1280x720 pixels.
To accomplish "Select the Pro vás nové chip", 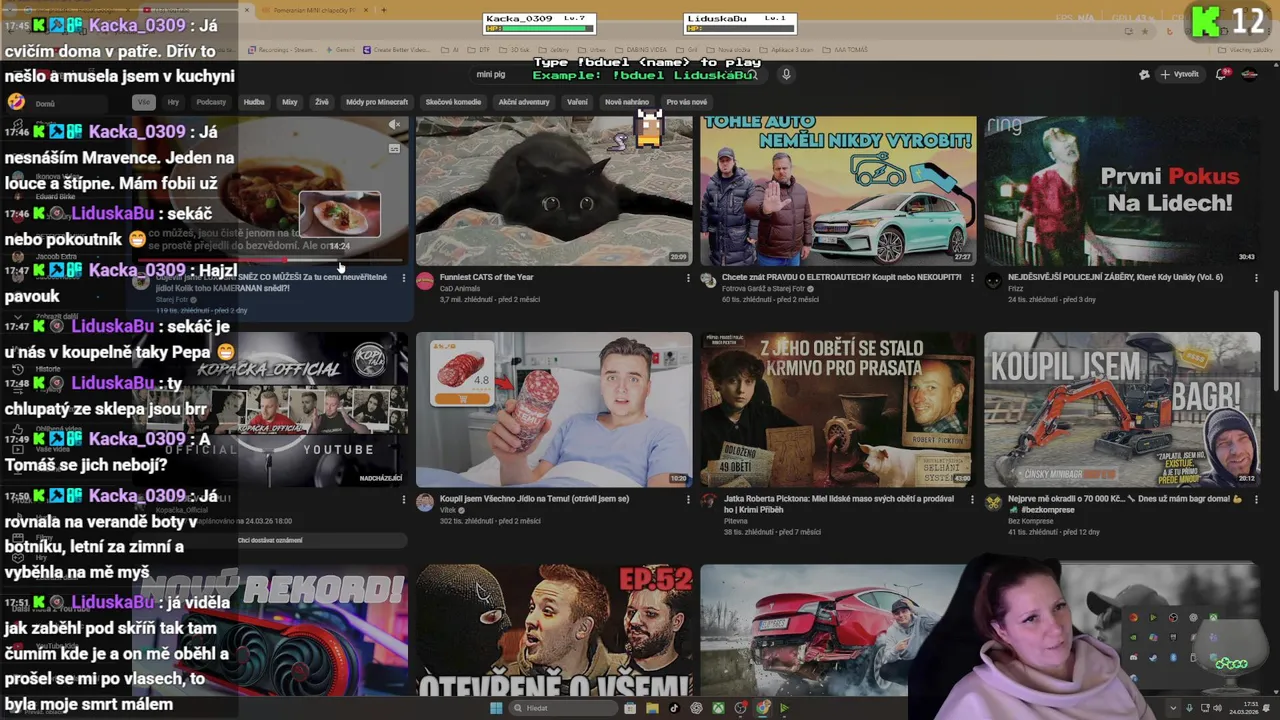I will (x=686, y=102).
